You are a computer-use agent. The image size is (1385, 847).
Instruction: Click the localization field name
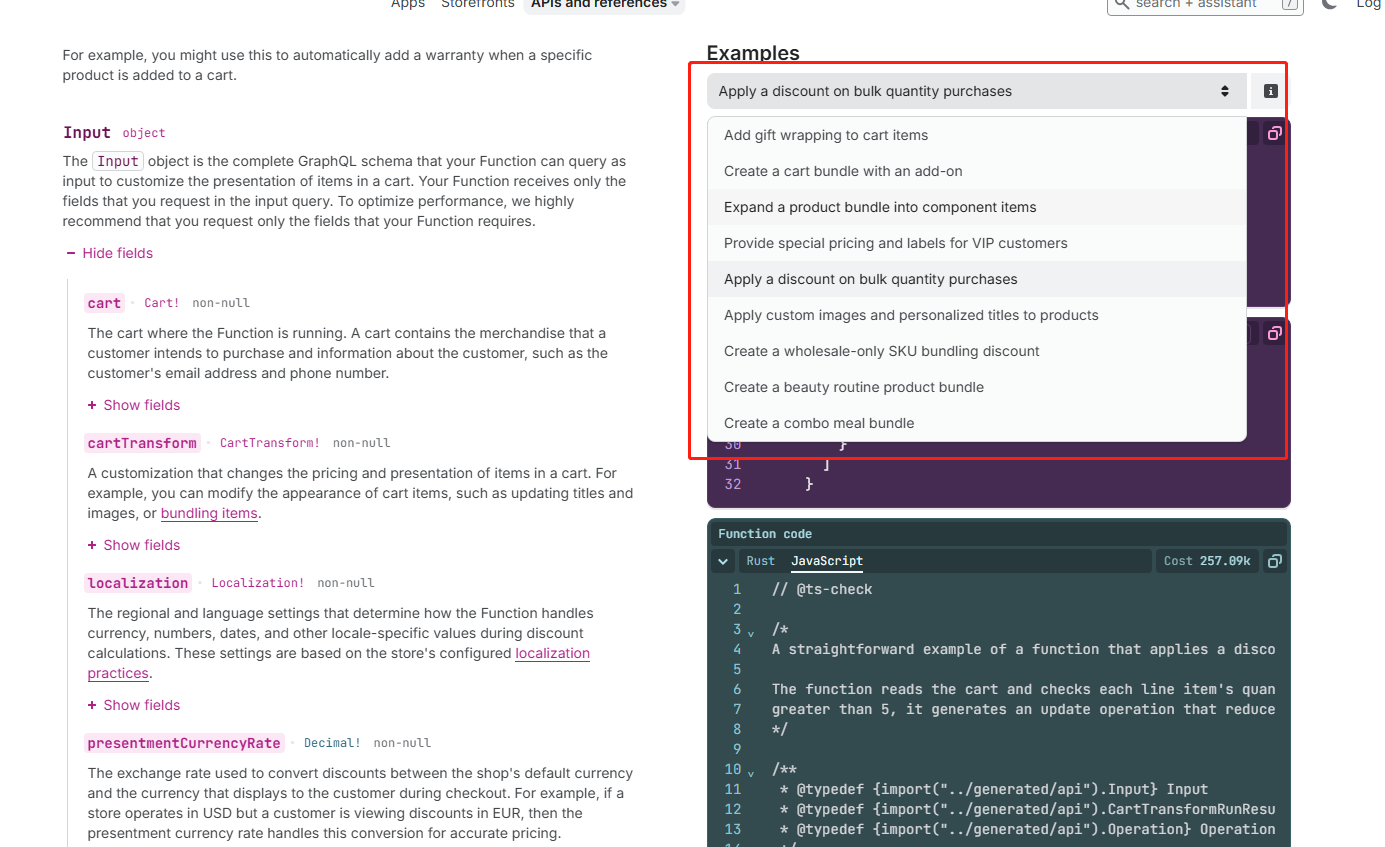pos(138,583)
